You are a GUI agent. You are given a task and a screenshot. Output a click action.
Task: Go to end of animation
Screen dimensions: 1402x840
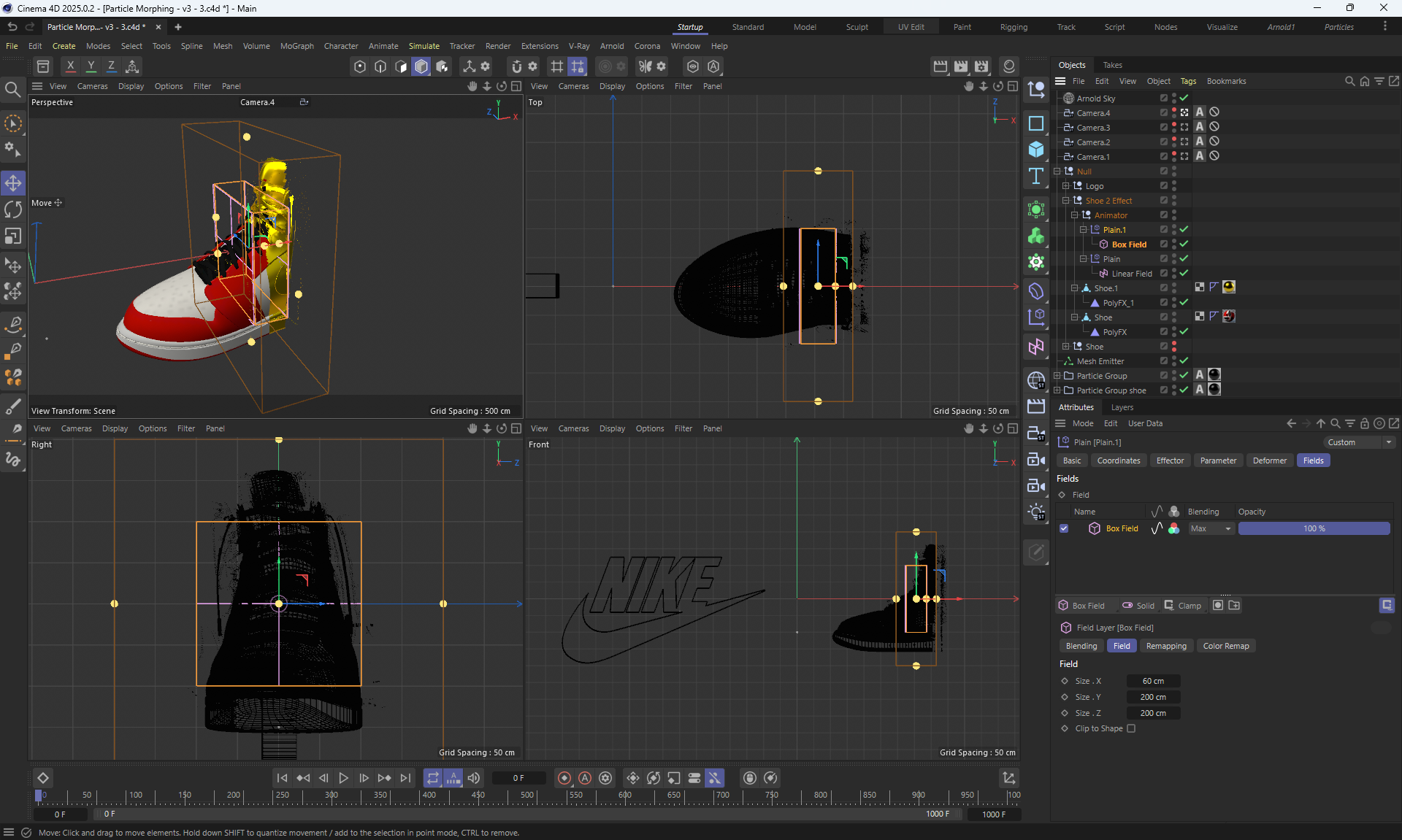pos(406,778)
